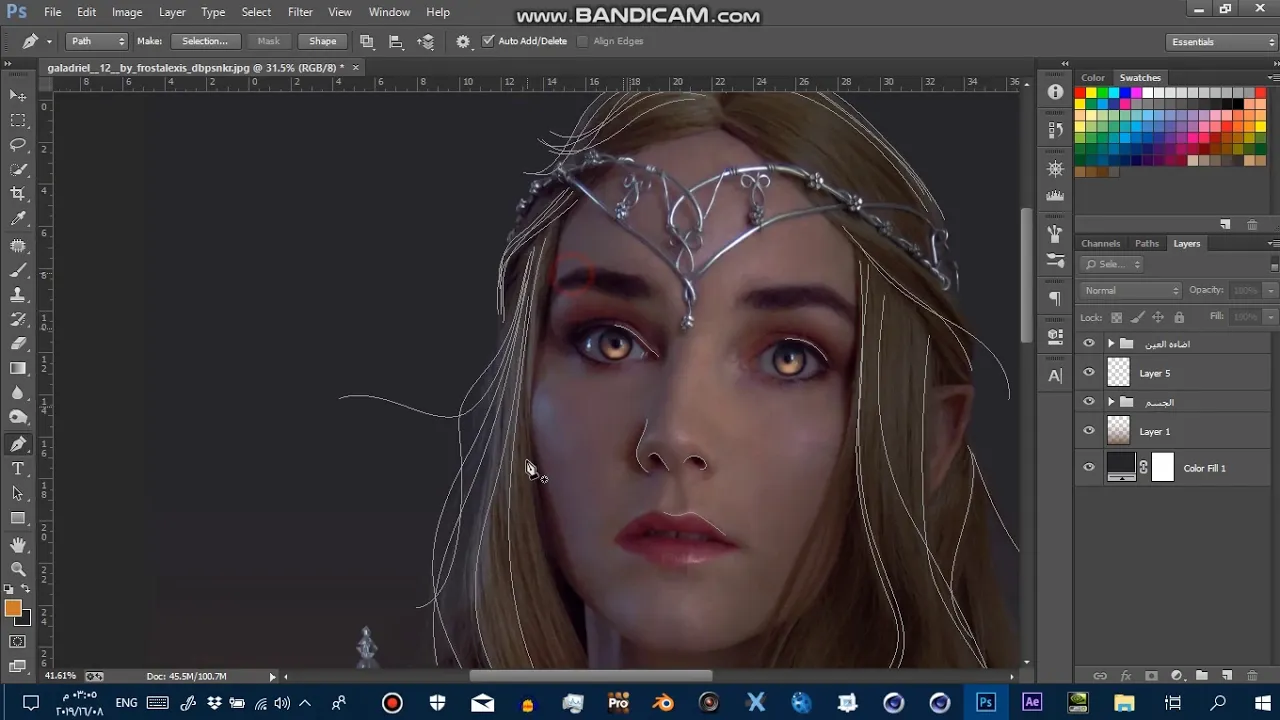Image resolution: width=1280 pixels, height=720 pixels.
Task: Hide the اضاءه العين group
Action: pos(1089,343)
